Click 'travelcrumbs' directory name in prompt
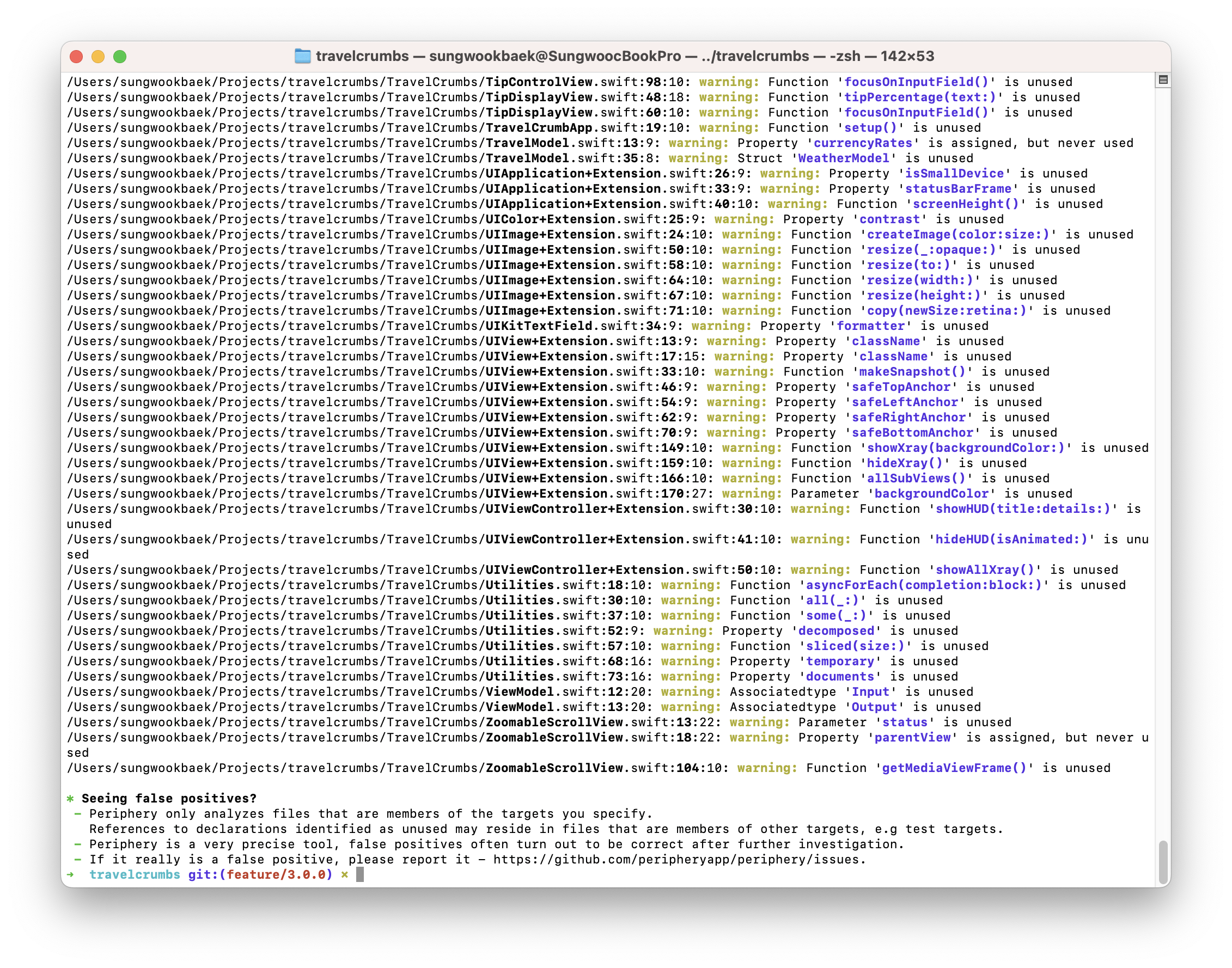 [135, 874]
